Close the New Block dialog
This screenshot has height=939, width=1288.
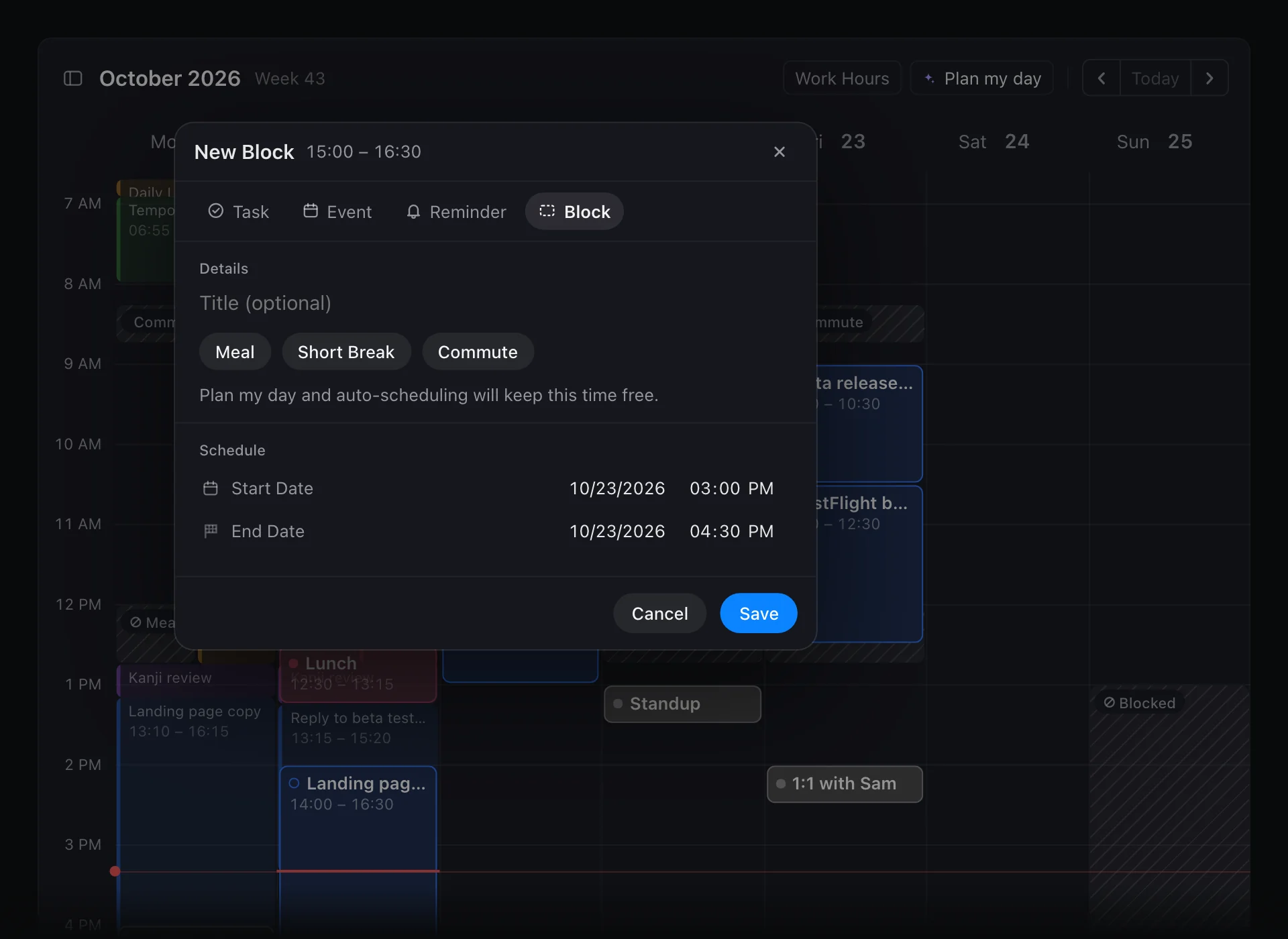pyautogui.click(x=779, y=152)
